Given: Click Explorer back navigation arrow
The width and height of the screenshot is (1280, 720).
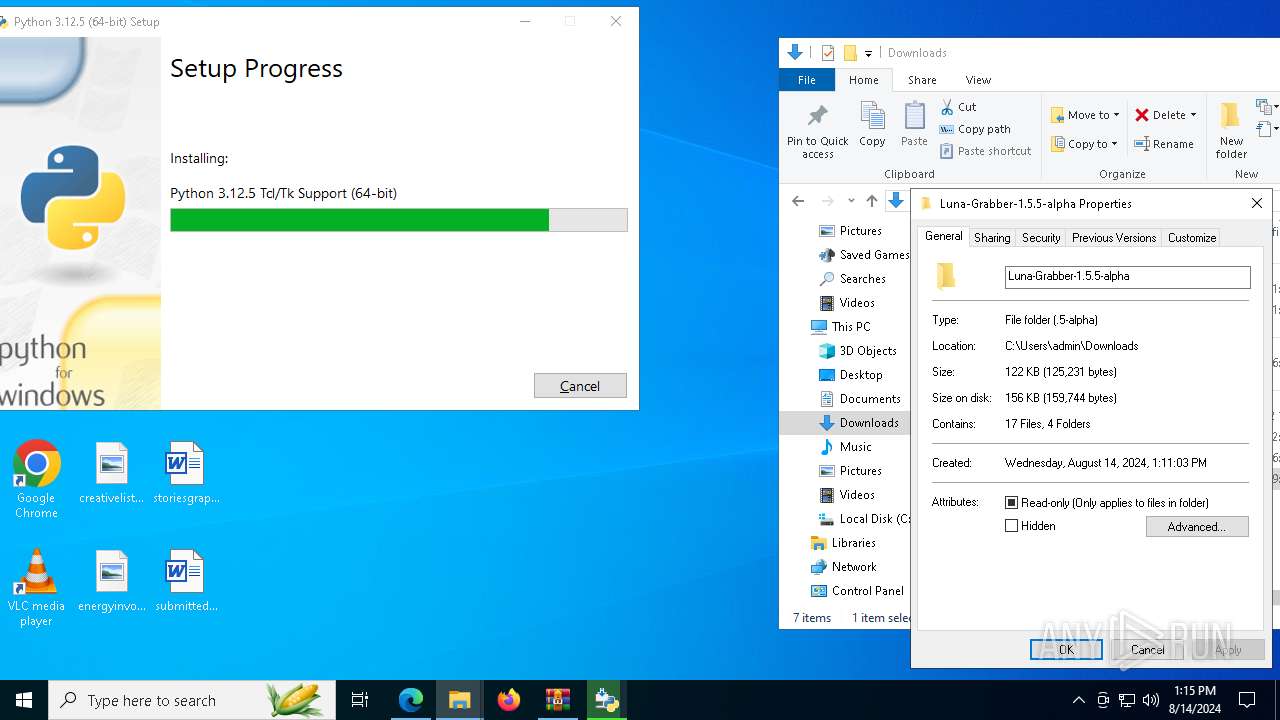Looking at the screenshot, I should [798, 201].
